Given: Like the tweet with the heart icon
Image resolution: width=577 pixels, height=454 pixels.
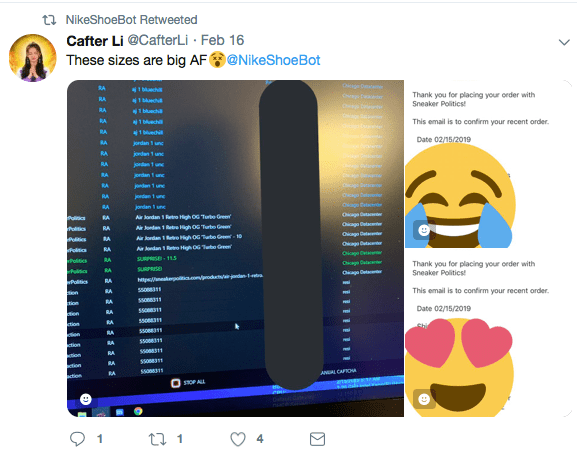Looking at the screenshot, I should 238,439.
